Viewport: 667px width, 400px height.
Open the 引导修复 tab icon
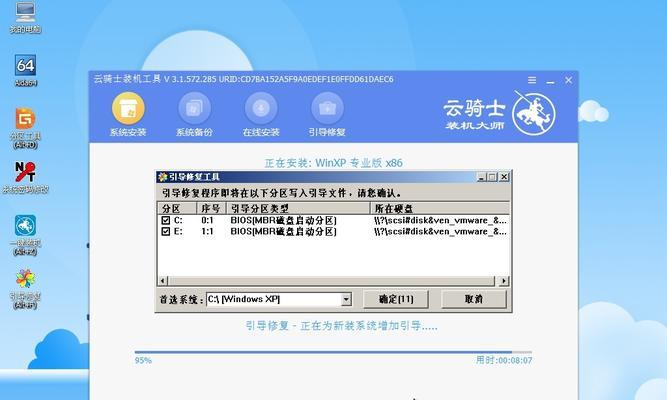tap(327, 109)
